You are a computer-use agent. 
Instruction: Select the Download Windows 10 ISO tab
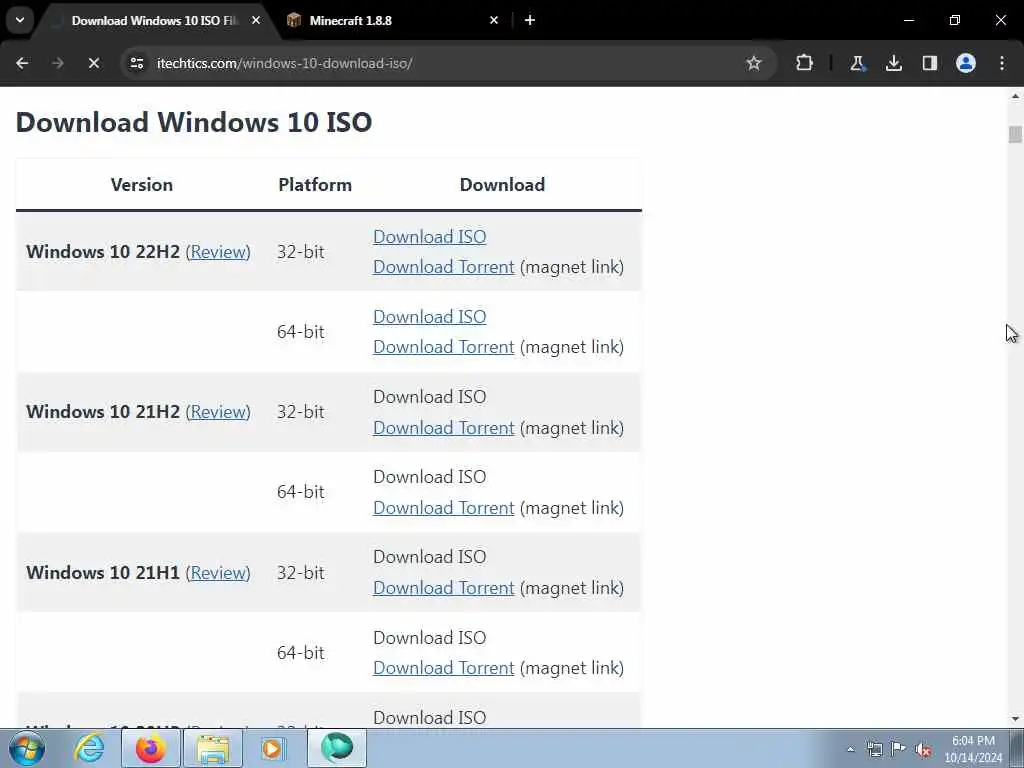pyautogui.click(x=155, y=20)
